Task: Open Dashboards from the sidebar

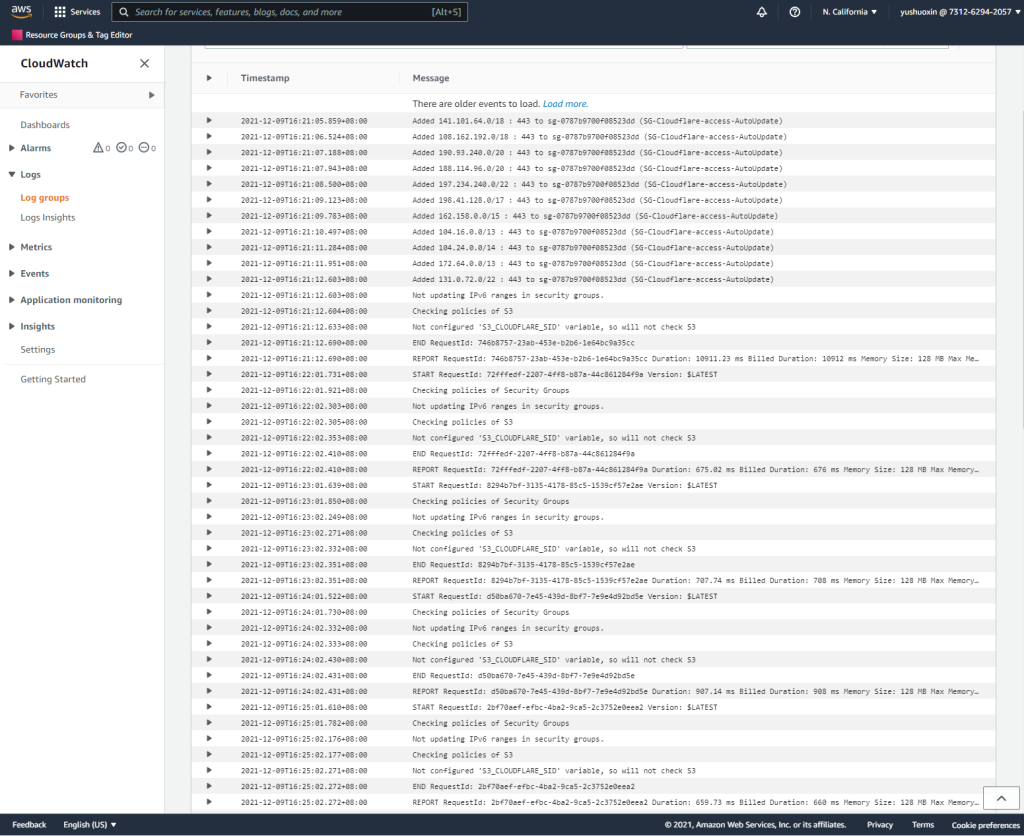Action: pos(45,125)
